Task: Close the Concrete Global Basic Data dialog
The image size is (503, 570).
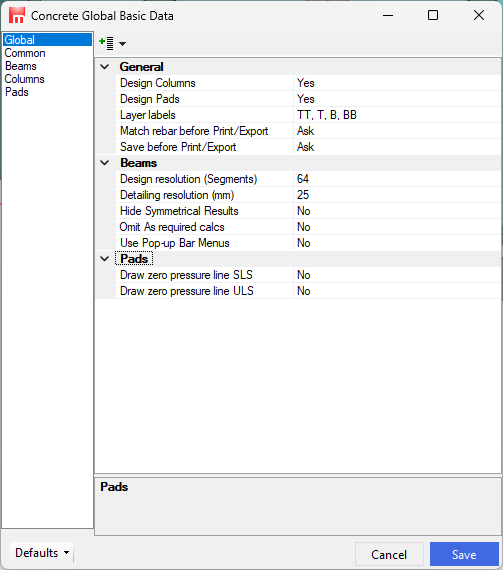Action: coord(479,15)
